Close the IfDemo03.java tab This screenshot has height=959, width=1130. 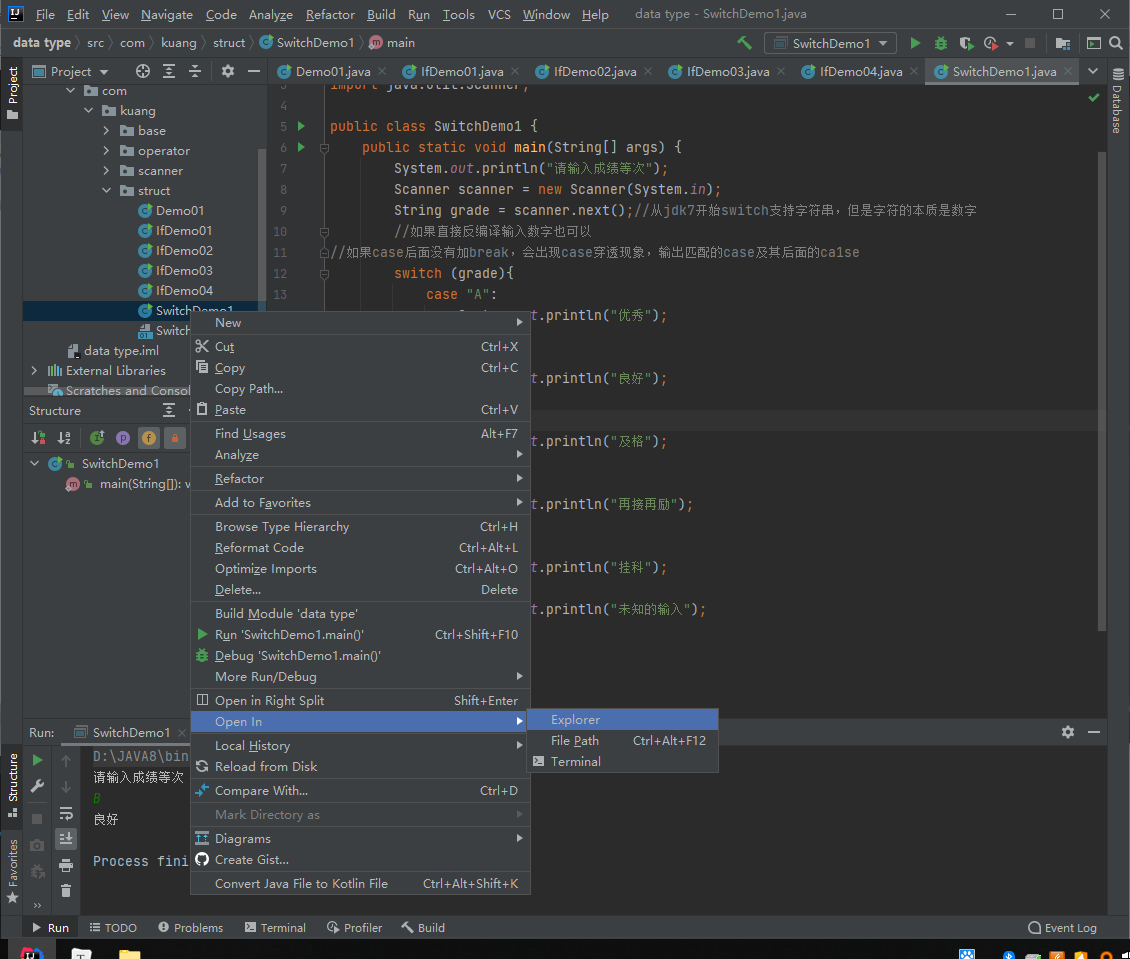click(781, 71)
